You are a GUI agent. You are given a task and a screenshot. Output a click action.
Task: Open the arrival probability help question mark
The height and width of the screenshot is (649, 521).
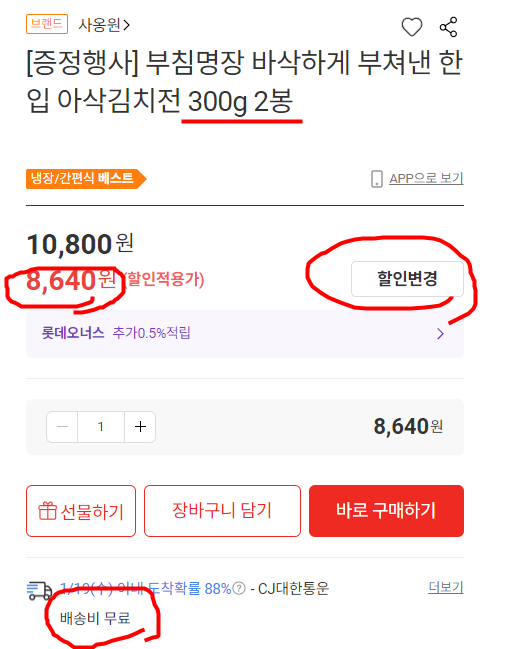[239, 588]
